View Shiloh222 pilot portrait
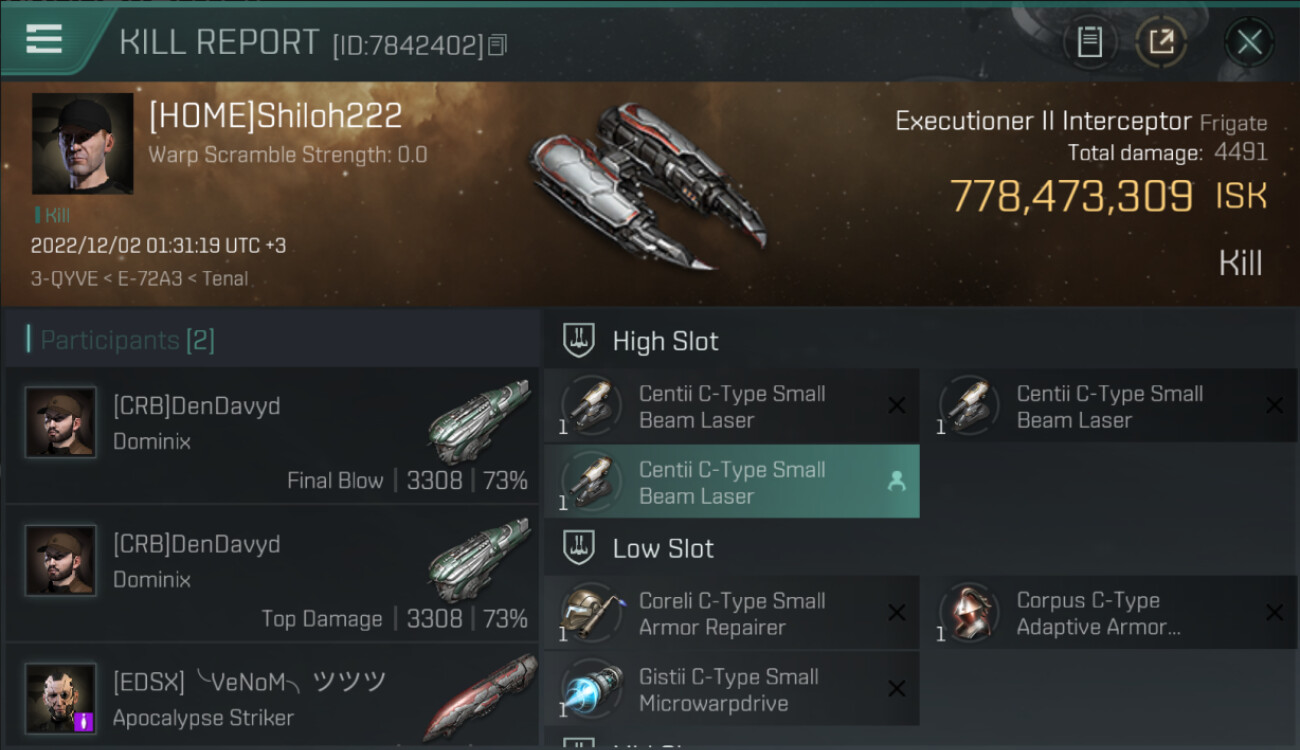Viewport: 1300px width, 750px height. click(x=82, y=143)
